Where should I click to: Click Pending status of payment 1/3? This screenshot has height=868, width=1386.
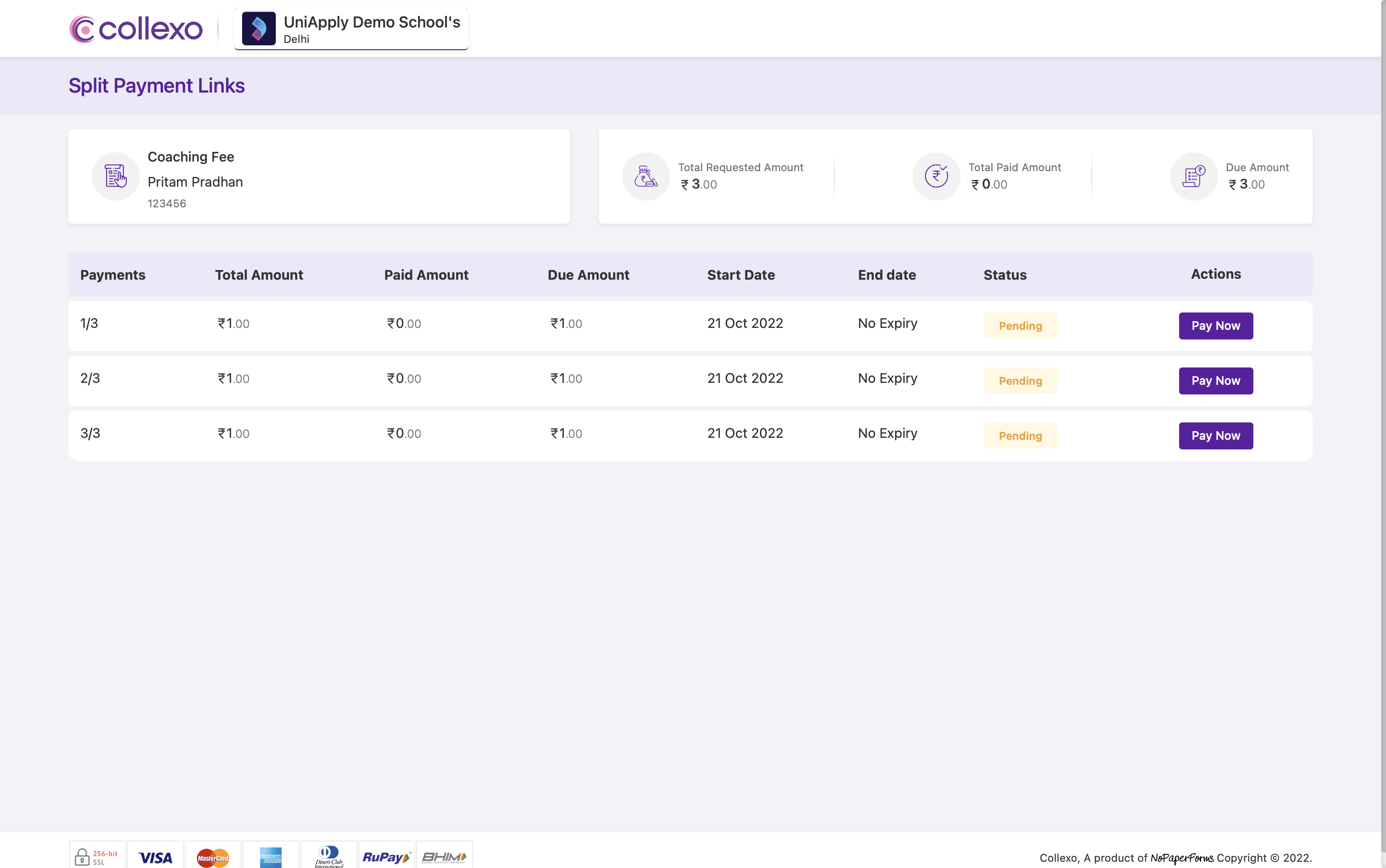coord(1020,325)
